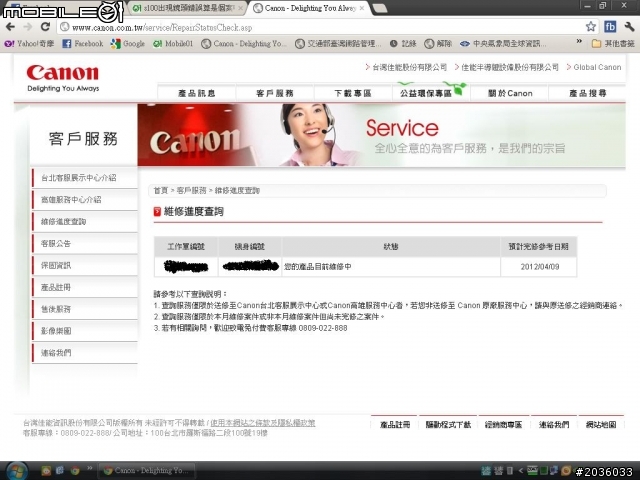Select 台北客服展示中心介紹 in sidebar
The height and width of the screenshot is (480, 640).
84,178
